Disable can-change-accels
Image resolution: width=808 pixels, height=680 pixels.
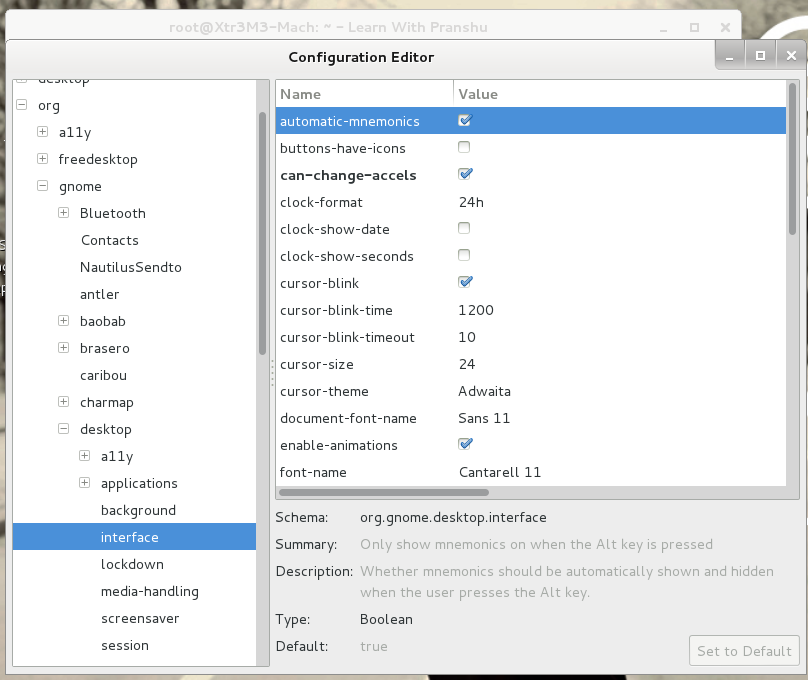(x=464, y=174)
